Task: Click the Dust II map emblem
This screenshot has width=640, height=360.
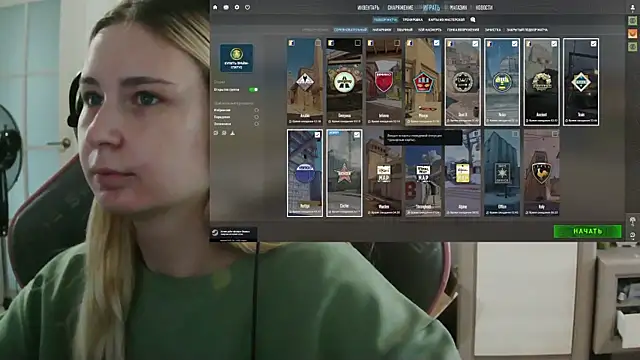Action: 462,82
